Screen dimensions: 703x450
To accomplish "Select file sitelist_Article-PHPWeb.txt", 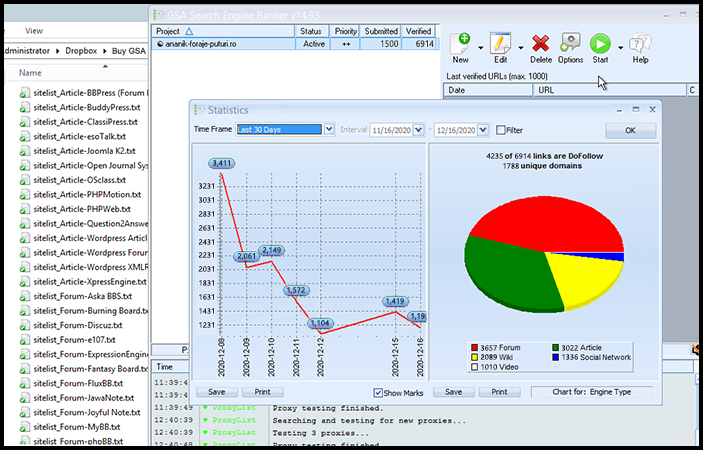I will tap(82, 209).
